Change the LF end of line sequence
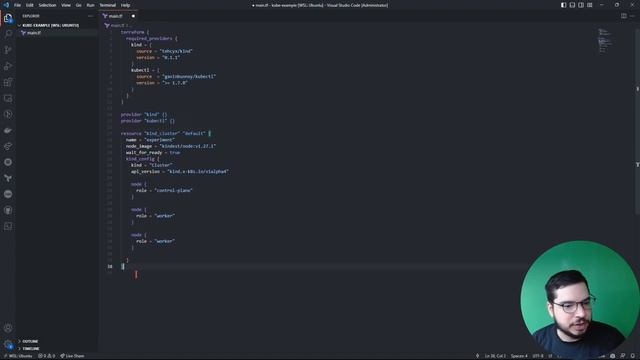The width and height of the screenshot is (640, 360). pos(550,356)
